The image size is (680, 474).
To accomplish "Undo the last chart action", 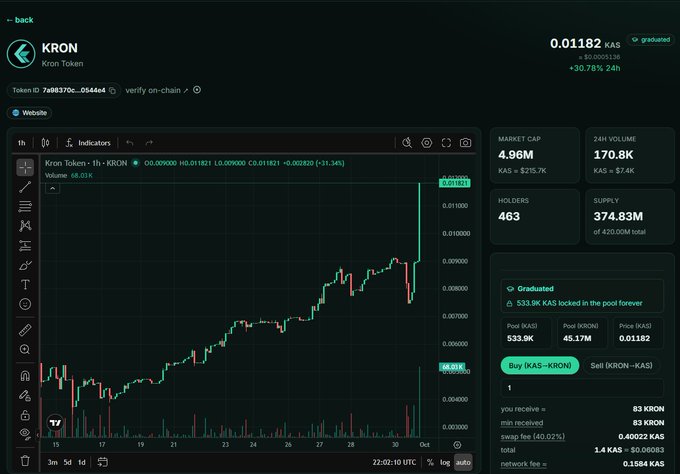I will (x=130, y=143).
